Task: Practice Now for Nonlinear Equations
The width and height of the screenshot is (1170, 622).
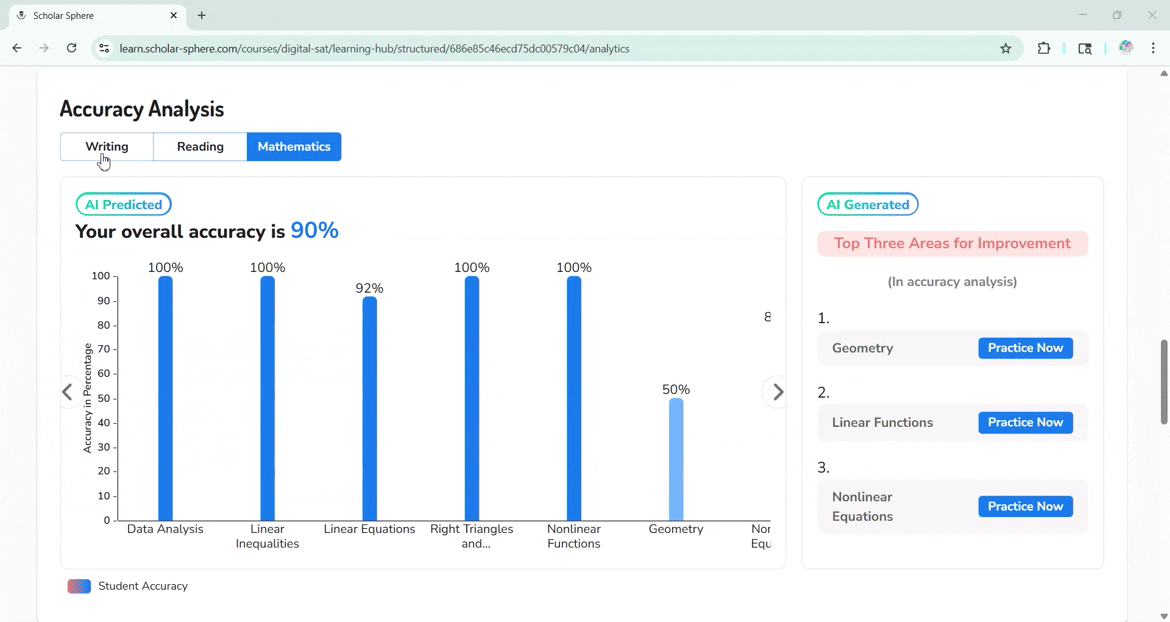Action: tap(1025, 506)
